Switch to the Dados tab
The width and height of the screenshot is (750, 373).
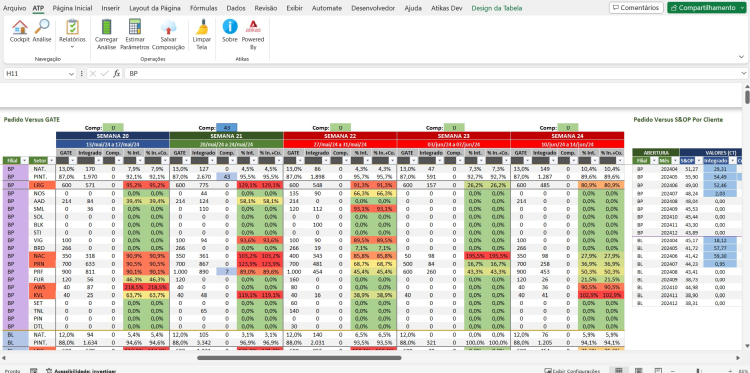click(x=236, y=8)
